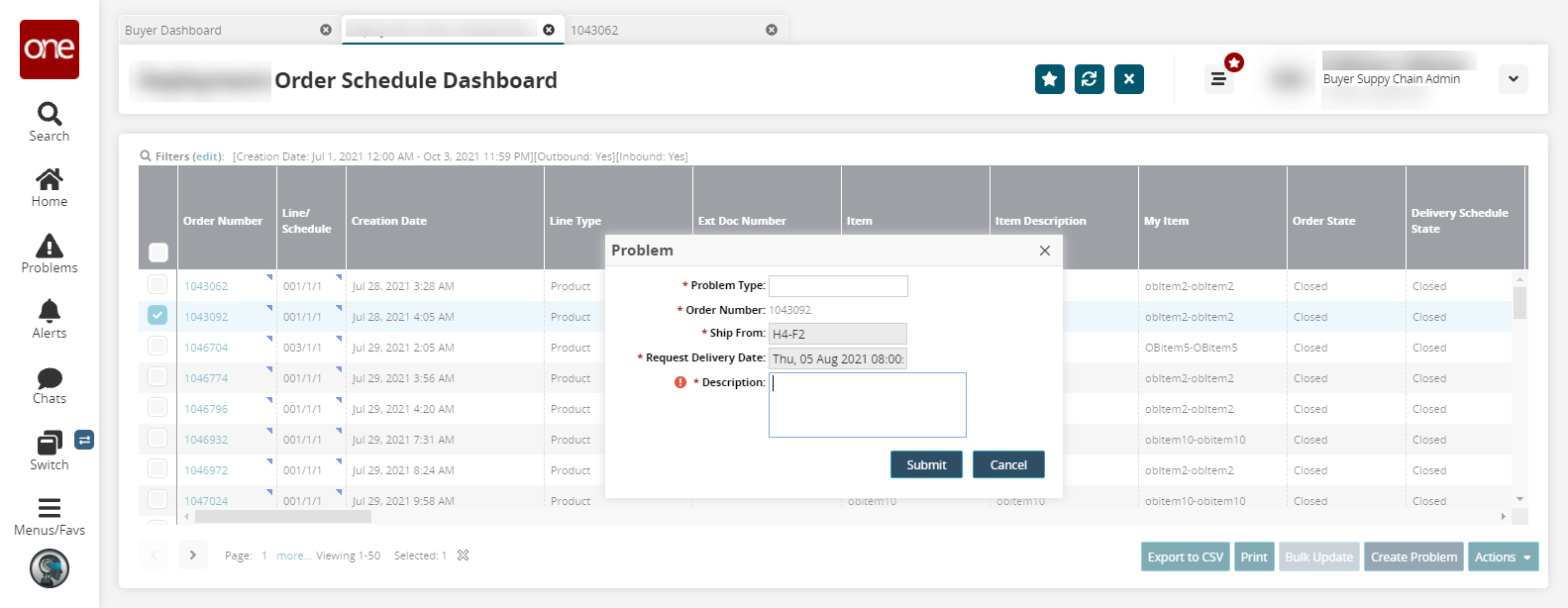Check row 1046774 checkbox

[157, 377]
